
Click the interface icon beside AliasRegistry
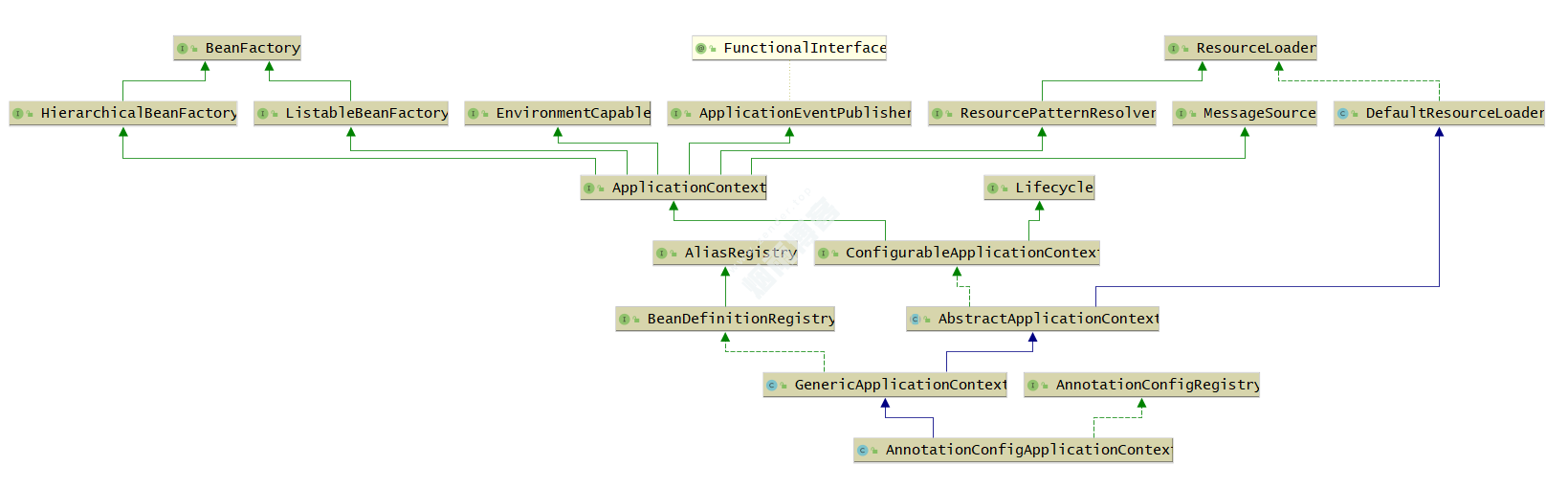tap(662, 253)
